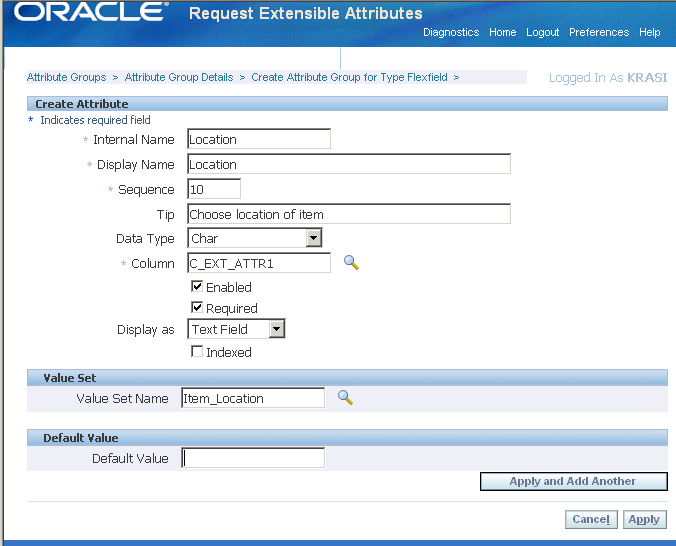
Task: Open the Data Type dropdown
Action: [x=255, y=238]
